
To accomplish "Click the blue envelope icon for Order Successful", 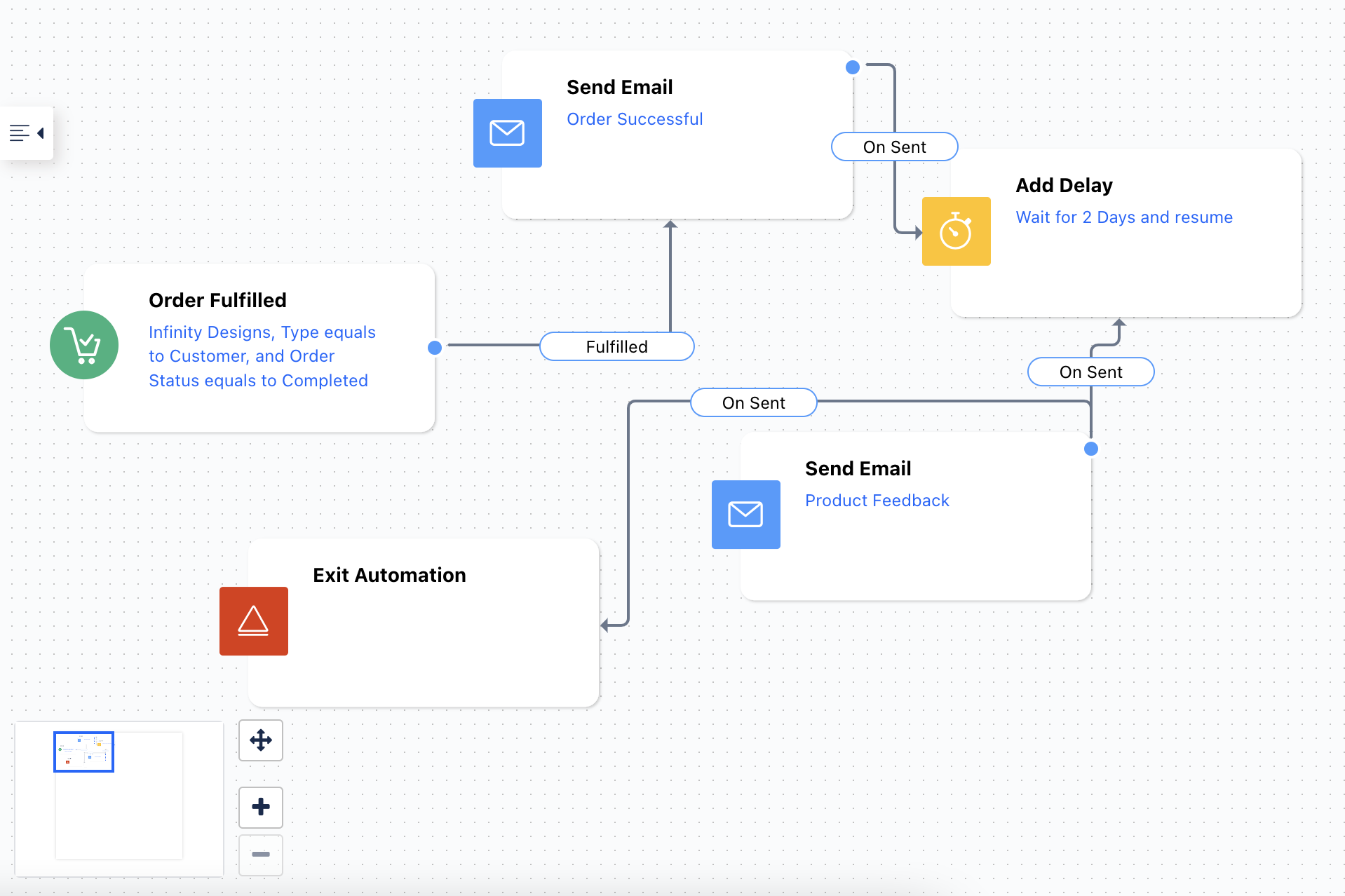I will pos(507,133).
